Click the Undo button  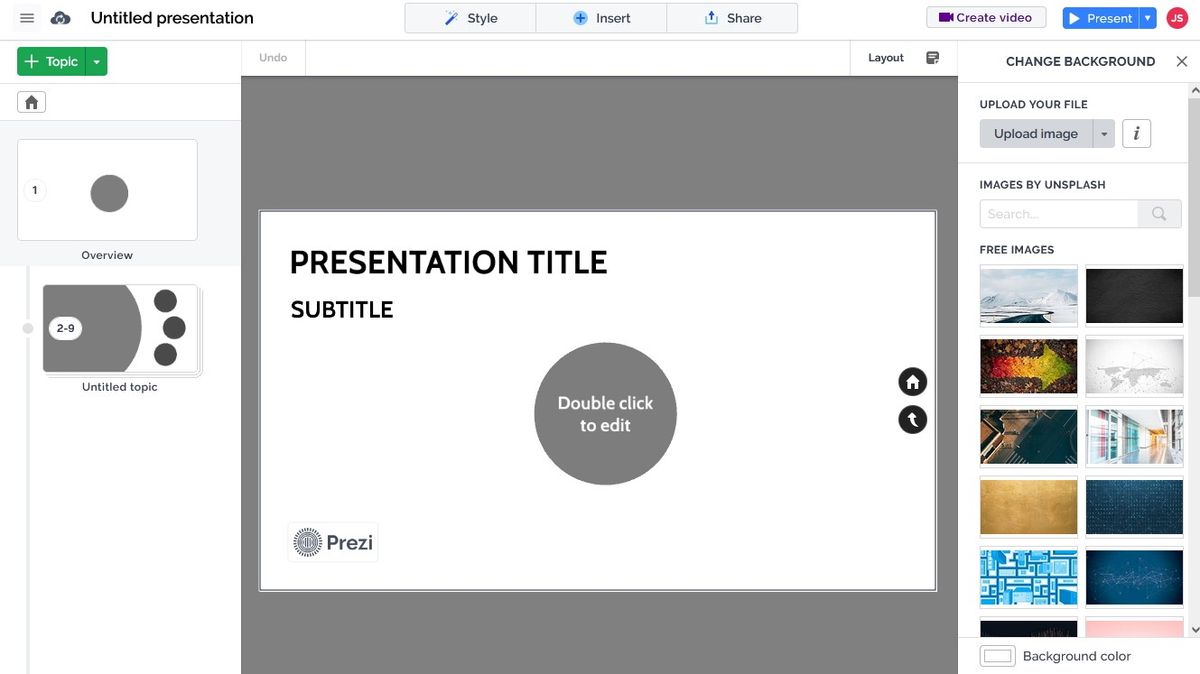tap(272, 57)
